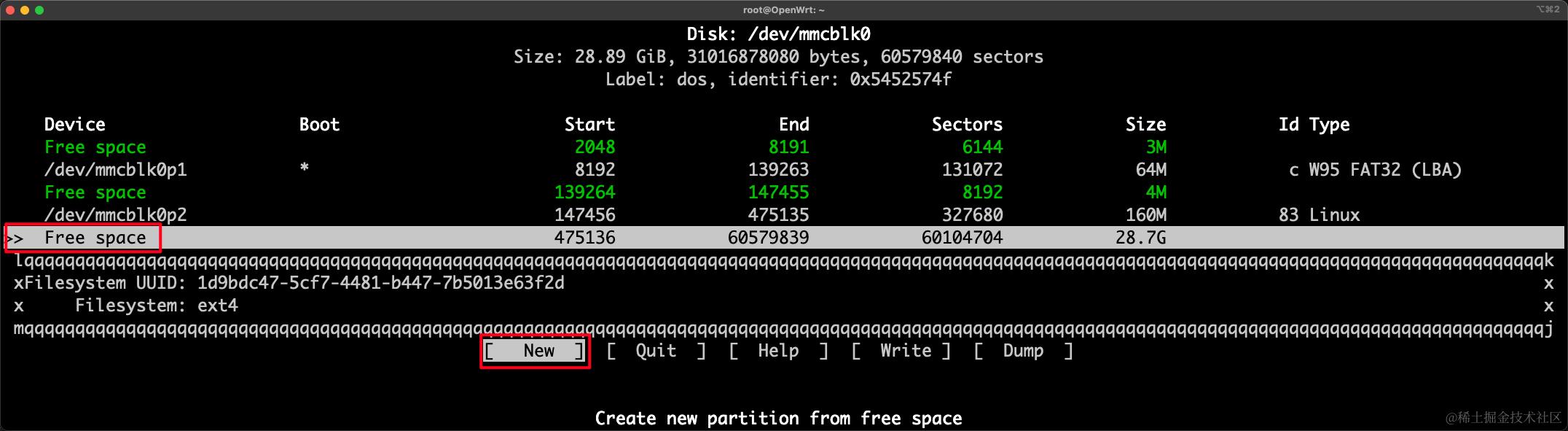Click the Label: dos identifier line
The width and height of the screenshot is (1568, 431).
point(778,79)
